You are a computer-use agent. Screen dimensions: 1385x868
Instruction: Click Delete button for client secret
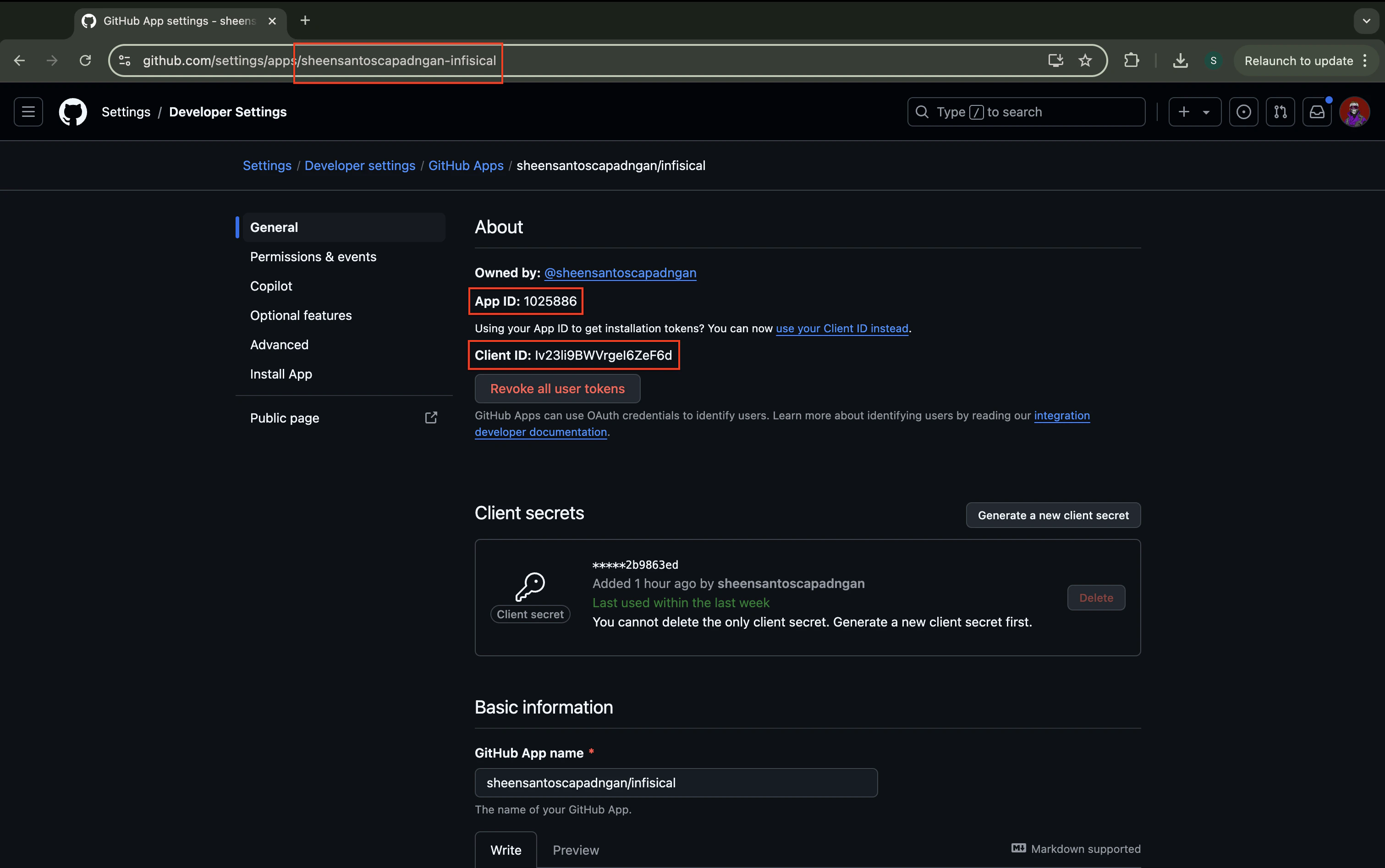pos(1096,598)
